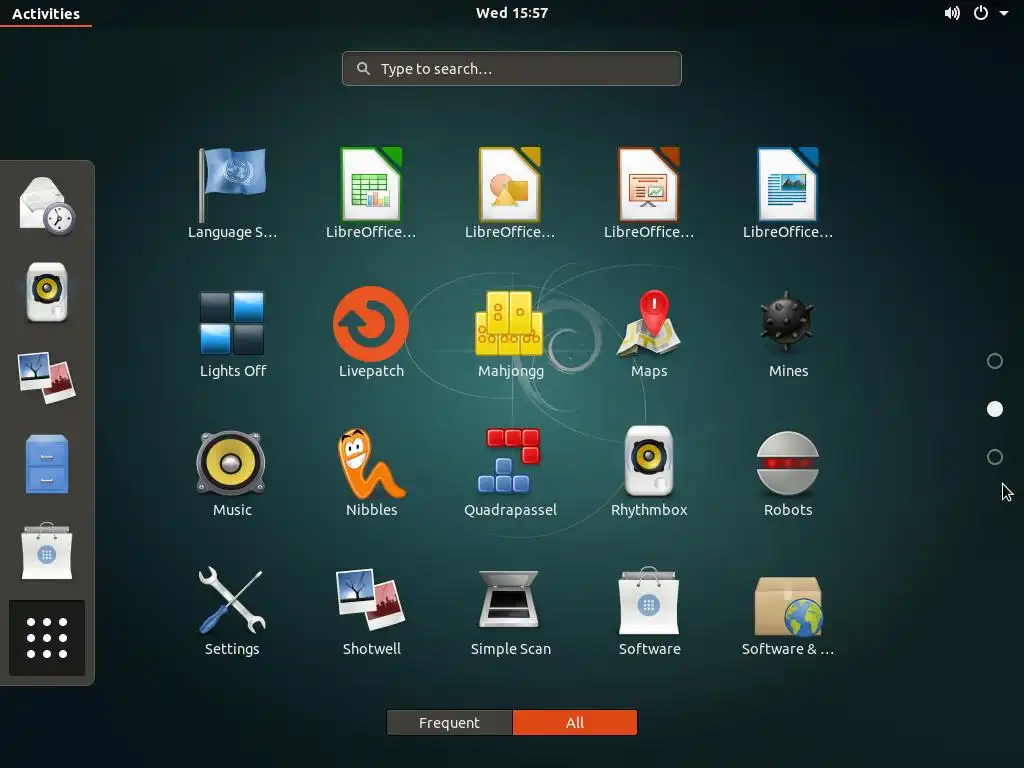Open Evolution mail in the dock
The height and width of the screenshot is (768, 1024).
click(x=47, y=206)
